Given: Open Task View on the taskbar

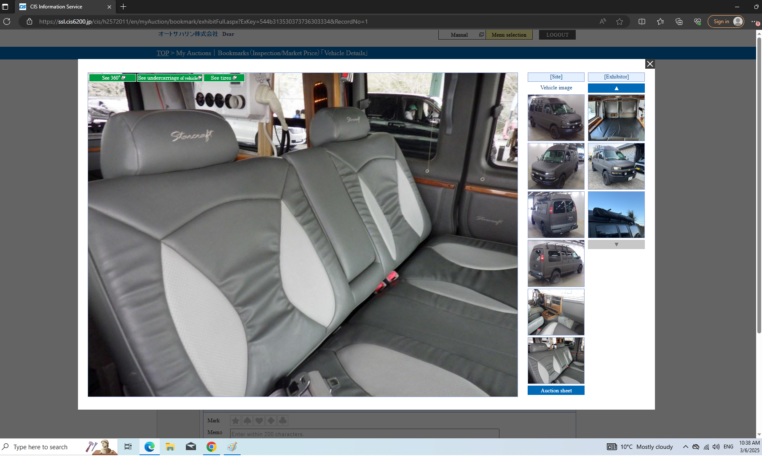Looking at the screenshot, I should (128, 447).
